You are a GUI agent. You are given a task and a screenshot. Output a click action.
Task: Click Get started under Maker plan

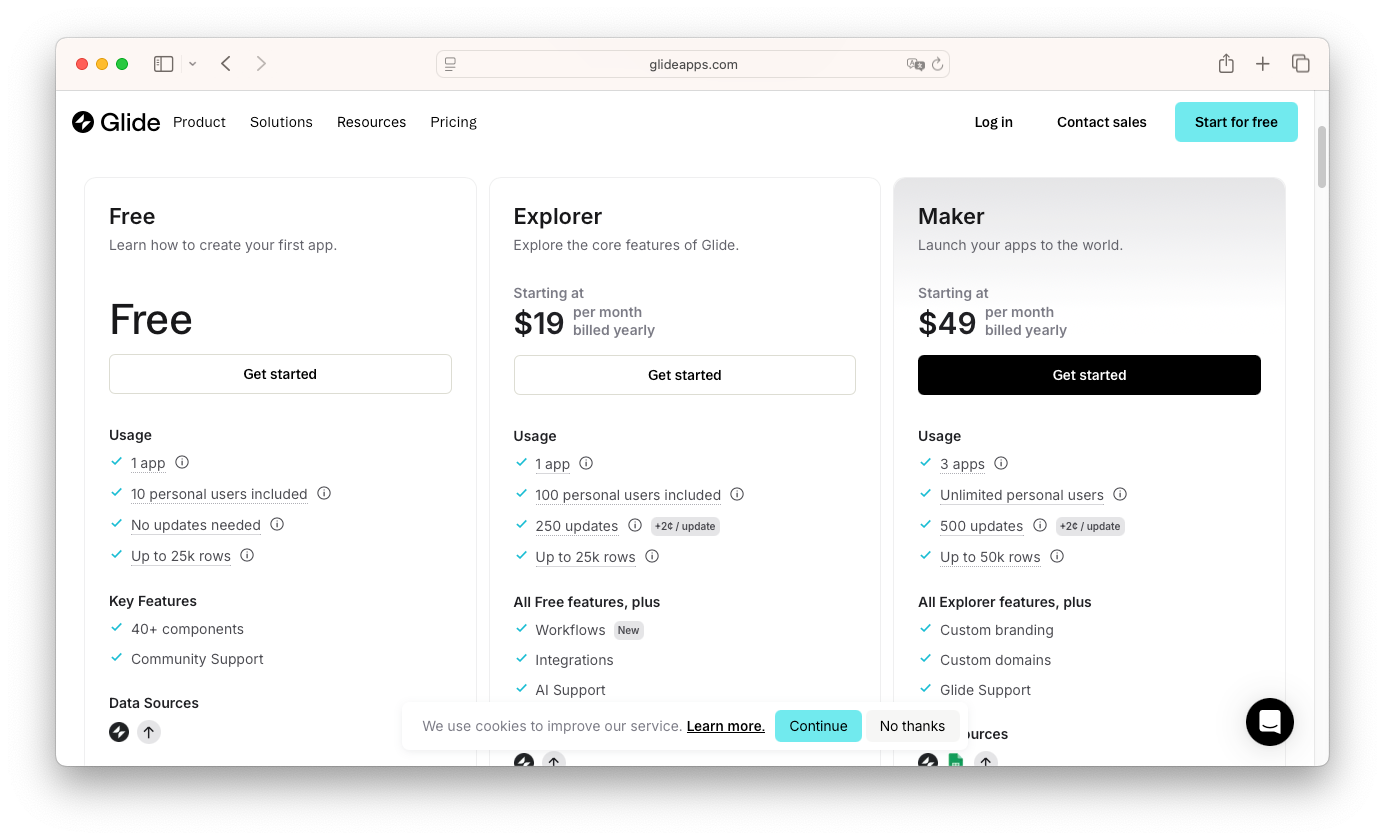(x=1089, y=375)
